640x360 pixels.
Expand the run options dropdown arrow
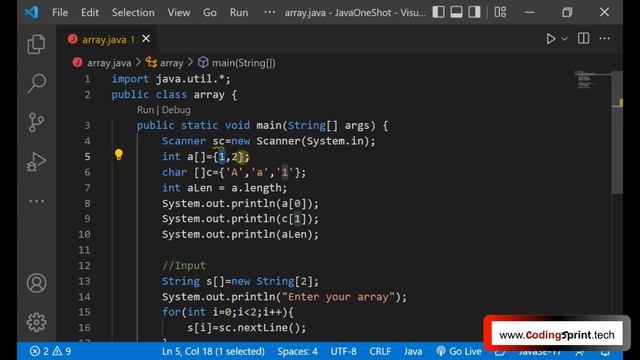[564, 39]
